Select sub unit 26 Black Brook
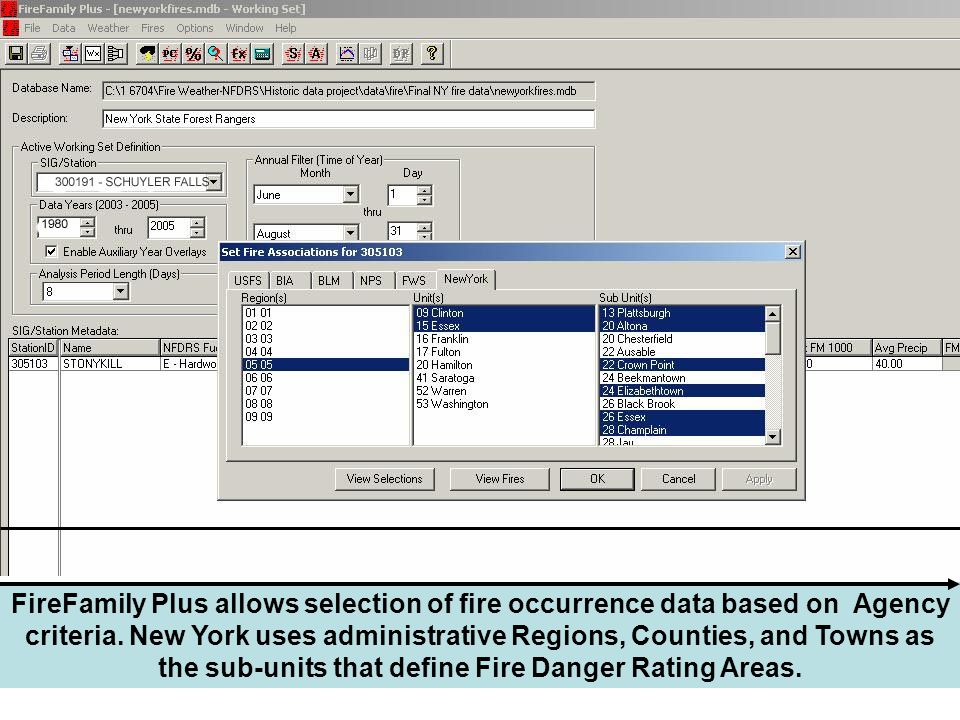960x720 pixels. pos(683,404)
